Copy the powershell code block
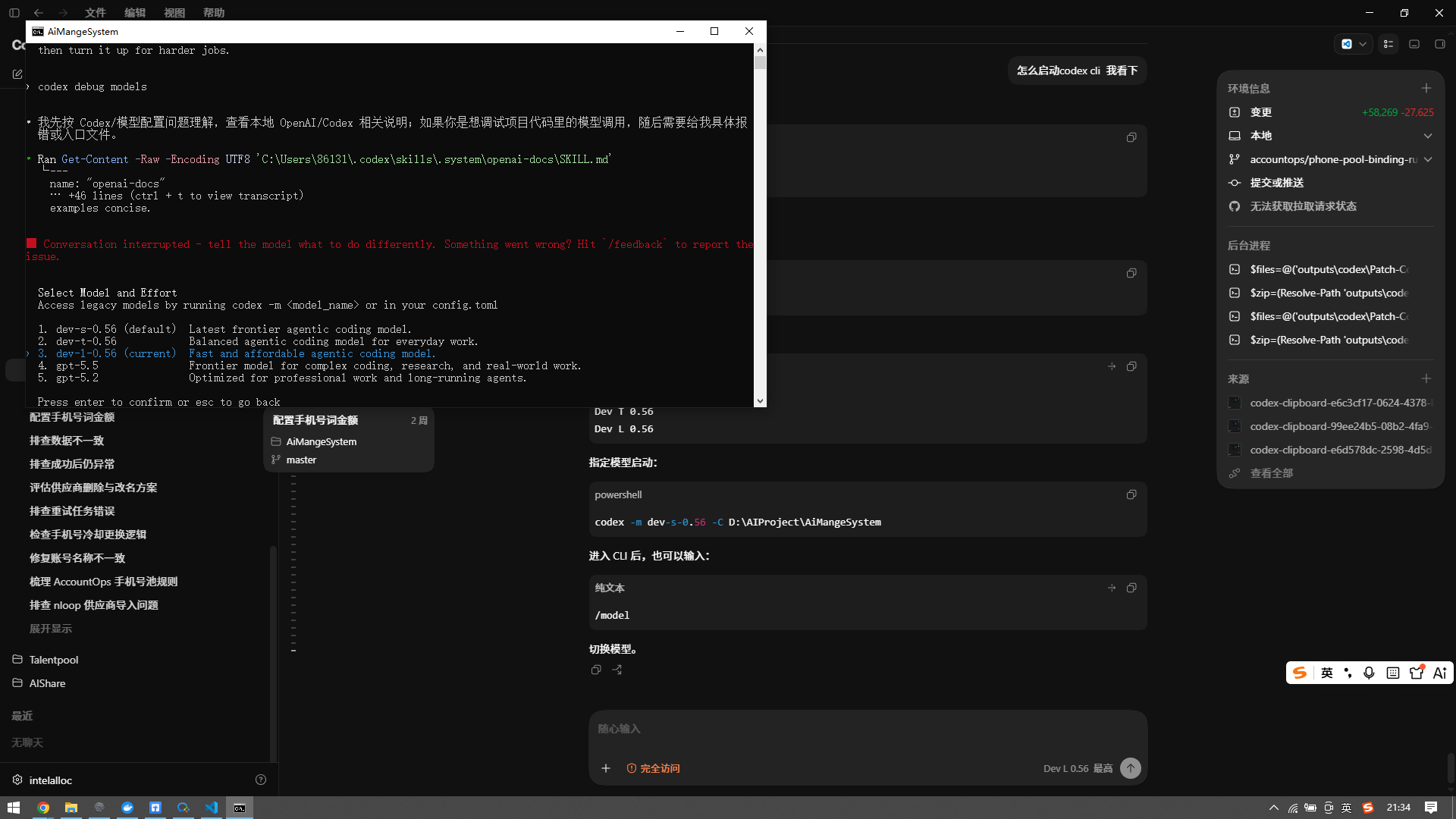The image size is (1456, 819). coord(1131,494)
